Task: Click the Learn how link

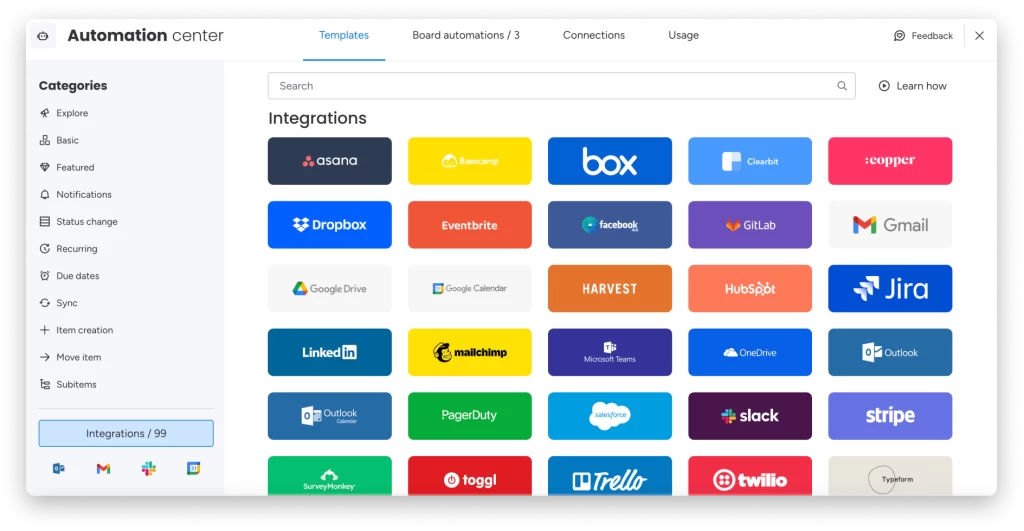Action: click(912, 86)
